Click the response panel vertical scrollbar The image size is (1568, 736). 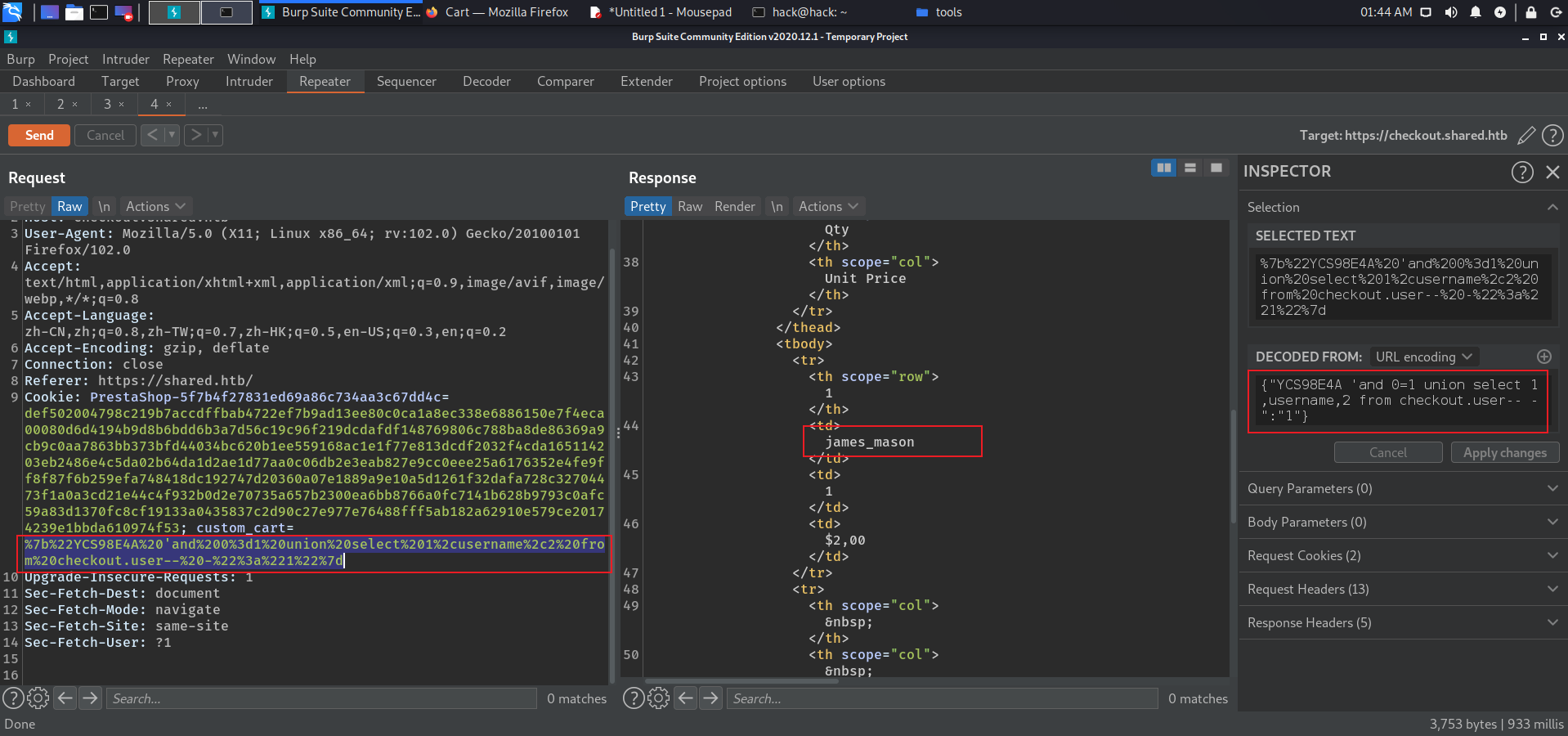1234,466
